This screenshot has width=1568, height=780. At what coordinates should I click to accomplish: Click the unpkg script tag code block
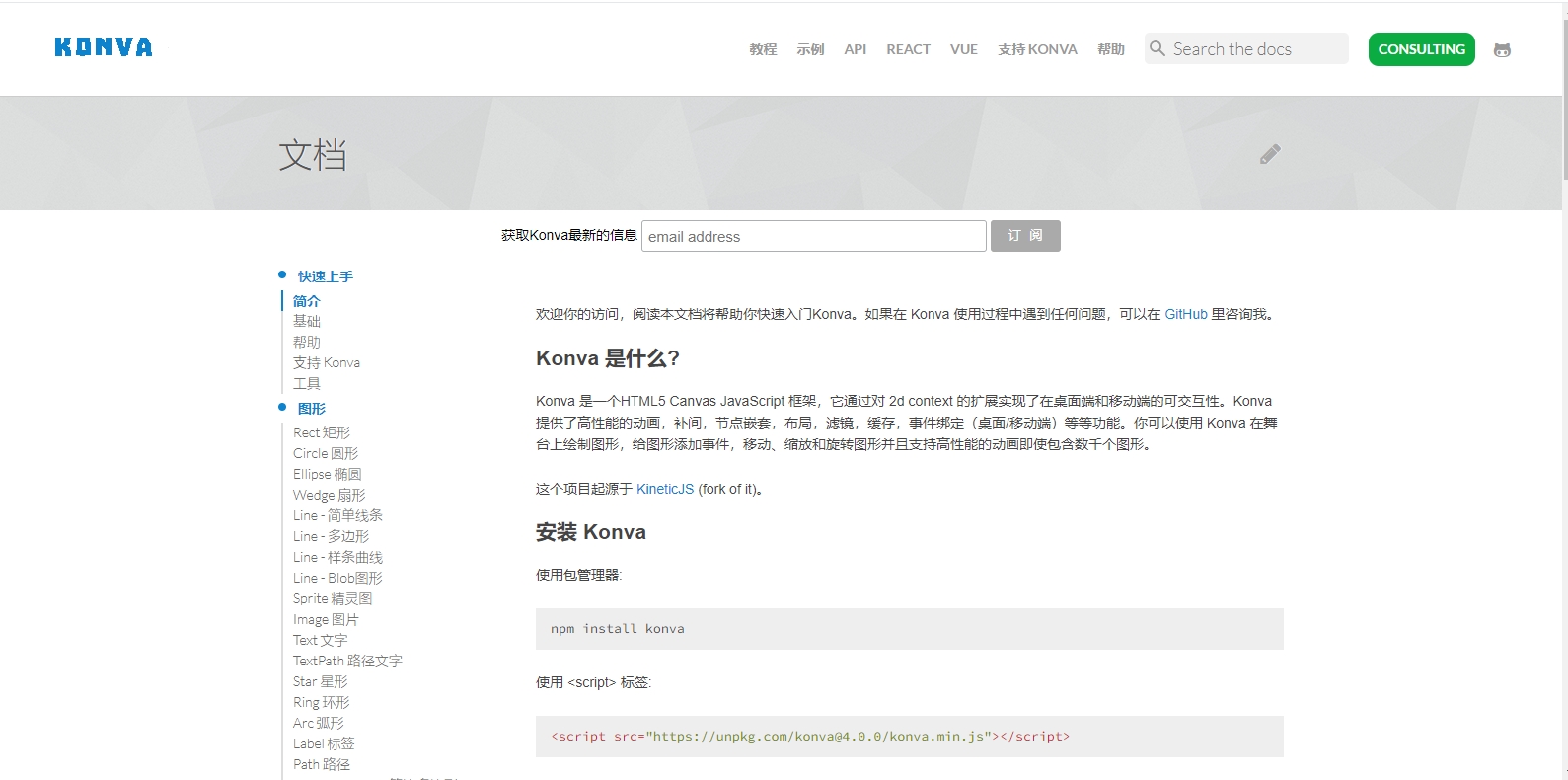[909, 737]
